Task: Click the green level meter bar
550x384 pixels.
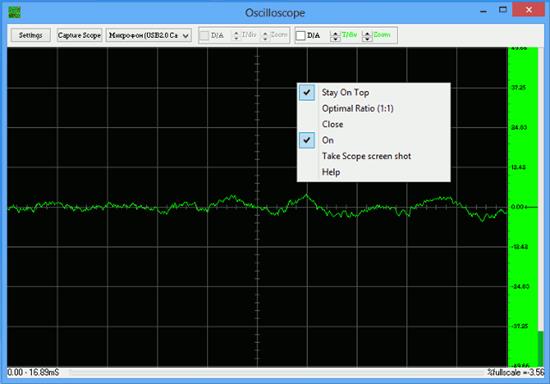Action: pos(523,207)
